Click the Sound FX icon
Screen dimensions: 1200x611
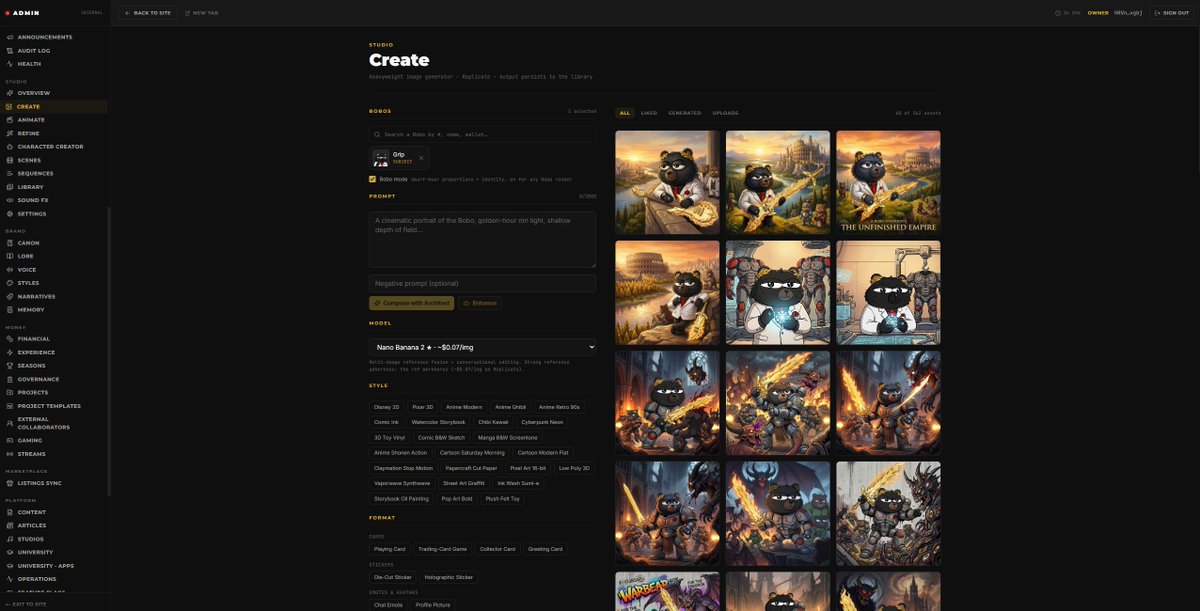(9, 200)
